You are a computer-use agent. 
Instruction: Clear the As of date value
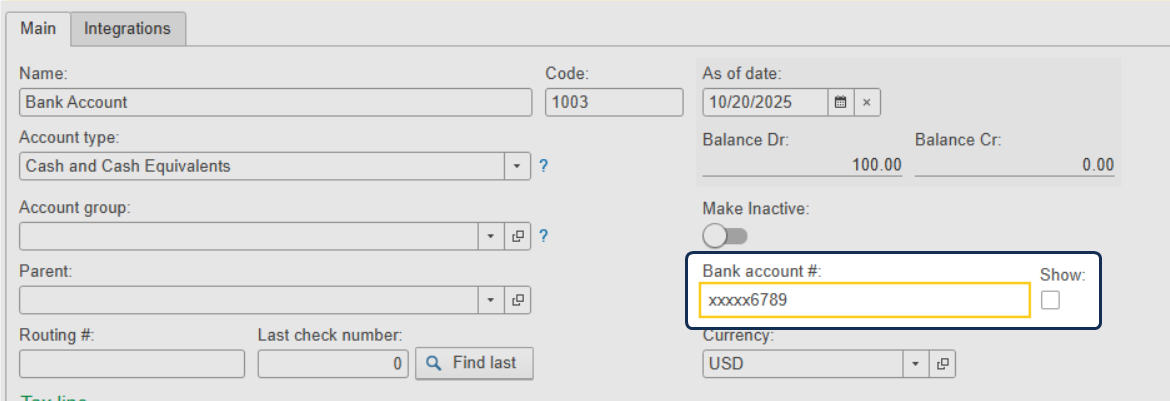[x=867, y=102]
